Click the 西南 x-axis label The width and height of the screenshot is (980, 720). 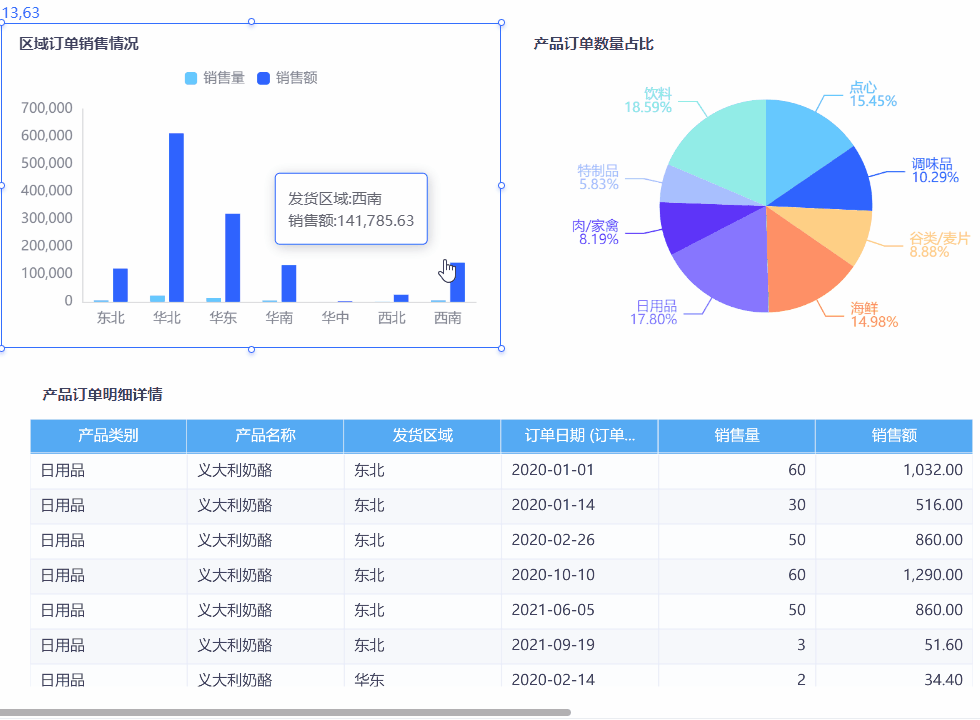(448, 318)
